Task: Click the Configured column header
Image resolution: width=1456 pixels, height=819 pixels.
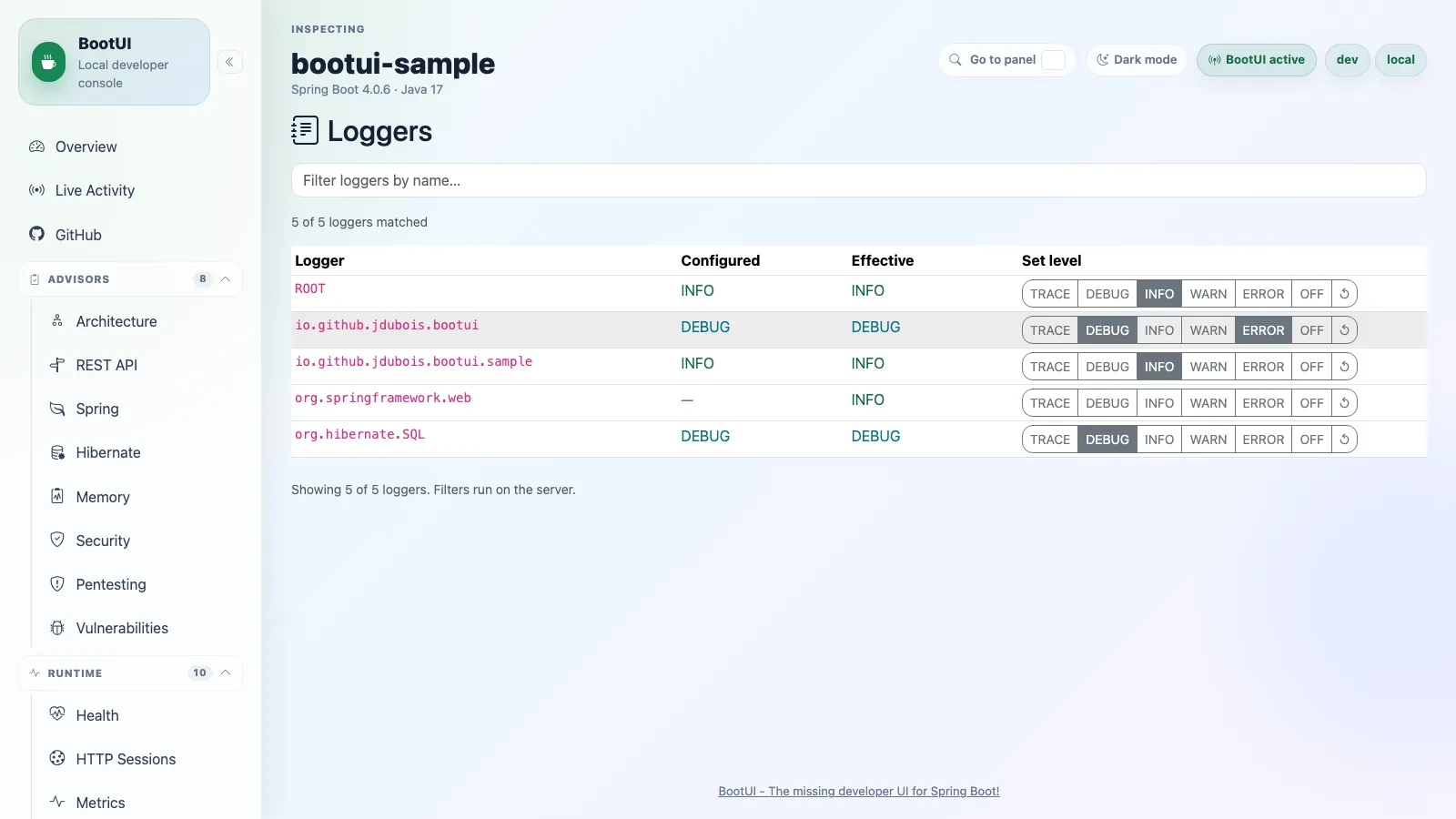Action: click(720, 260)
